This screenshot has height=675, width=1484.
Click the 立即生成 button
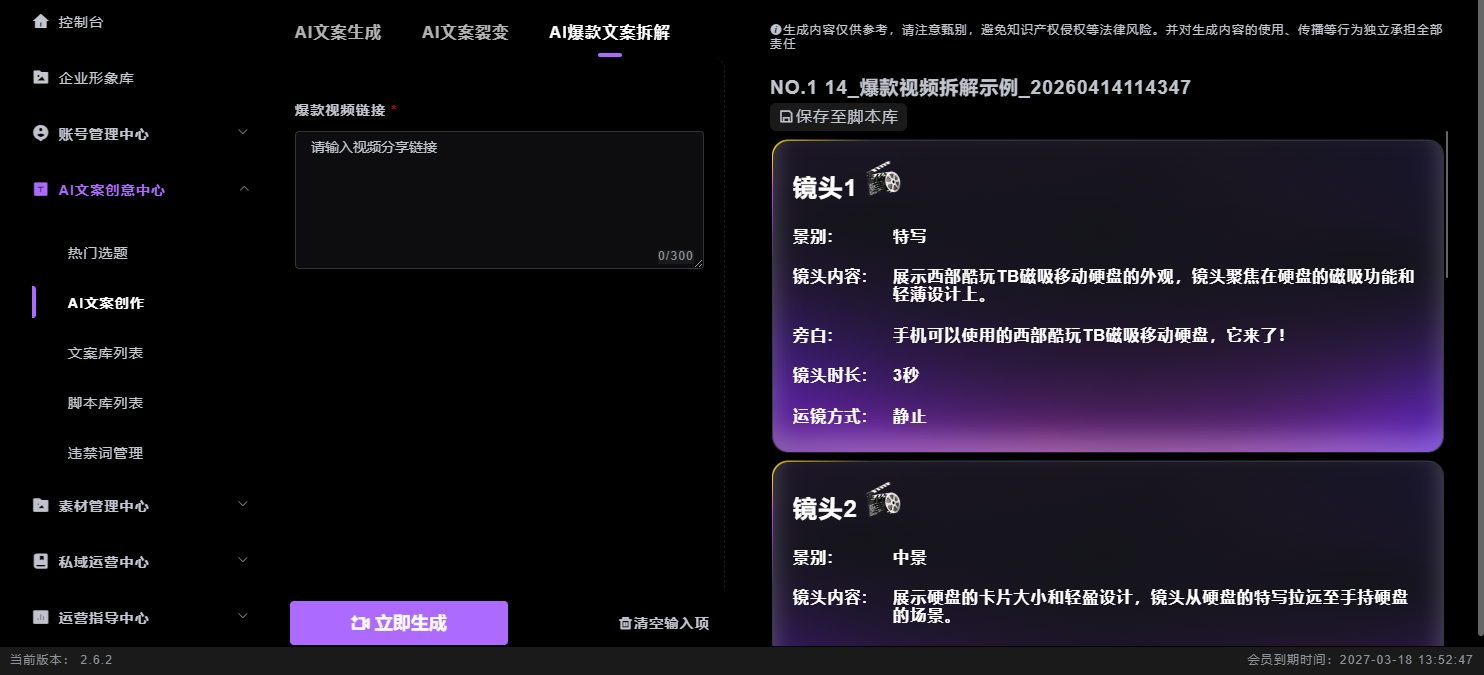click(x=399, y=623)
